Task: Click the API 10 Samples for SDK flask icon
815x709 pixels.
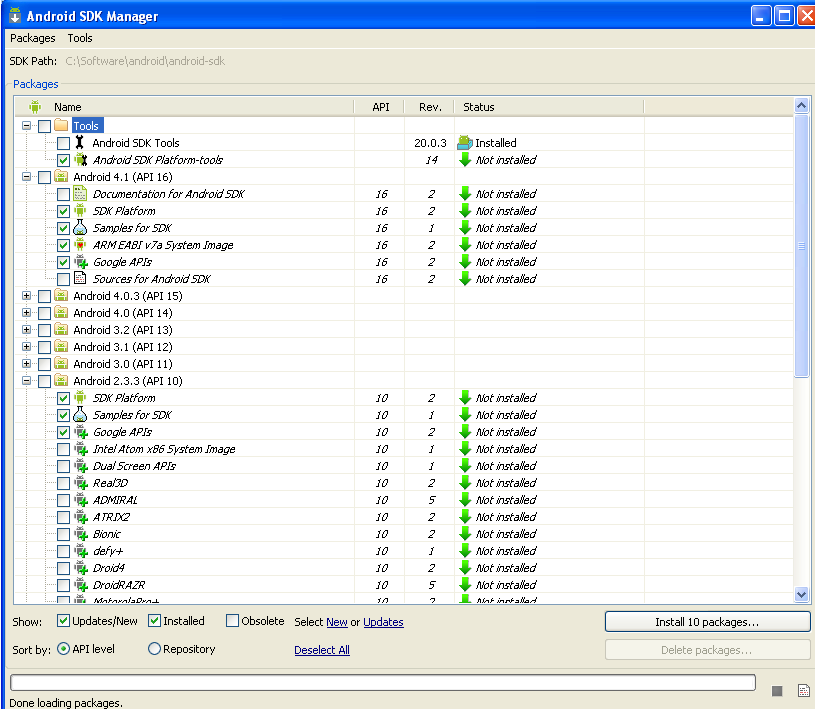Action: 80,415
